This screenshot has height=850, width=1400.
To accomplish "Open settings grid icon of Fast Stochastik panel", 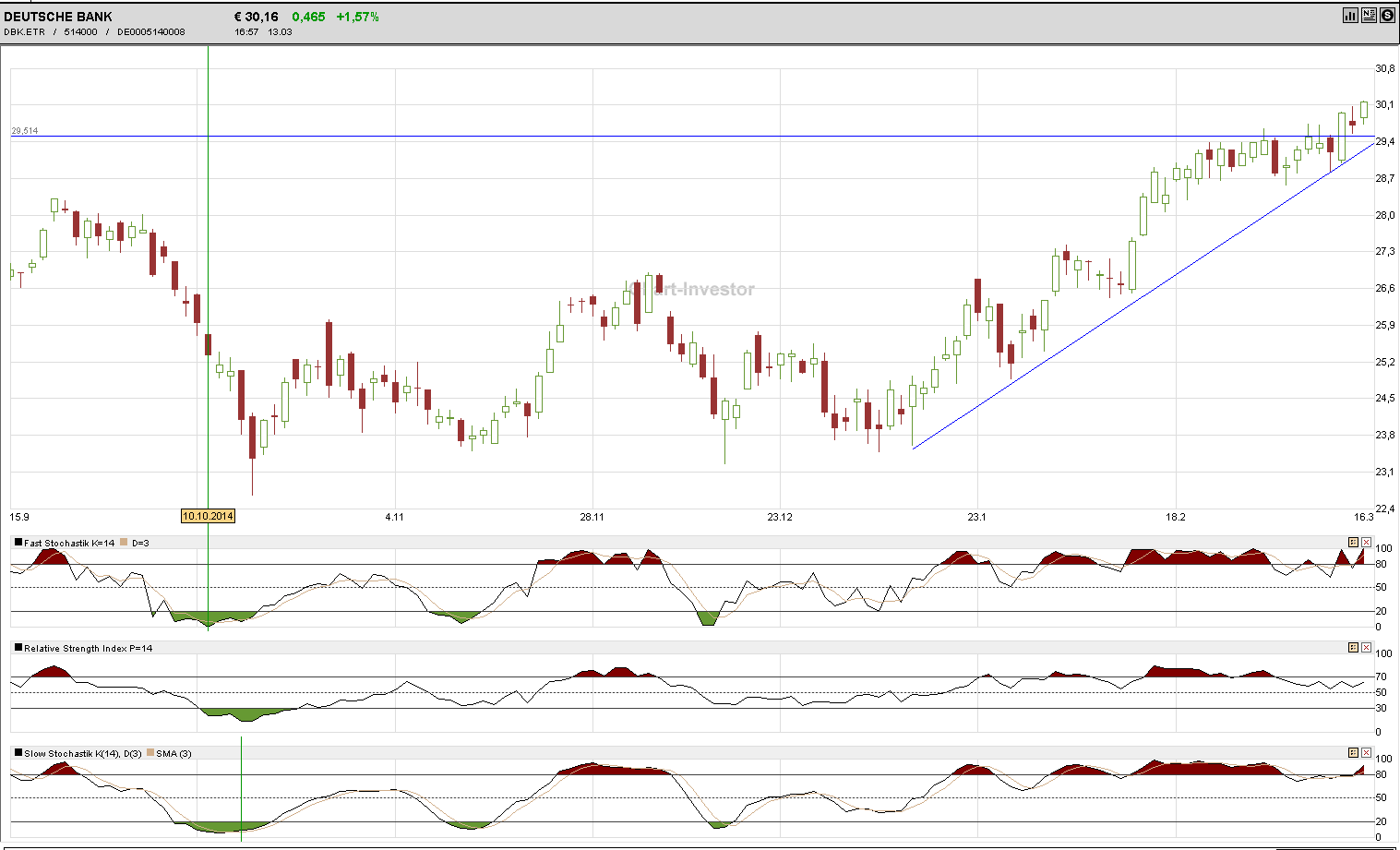I will [1354, 543].
